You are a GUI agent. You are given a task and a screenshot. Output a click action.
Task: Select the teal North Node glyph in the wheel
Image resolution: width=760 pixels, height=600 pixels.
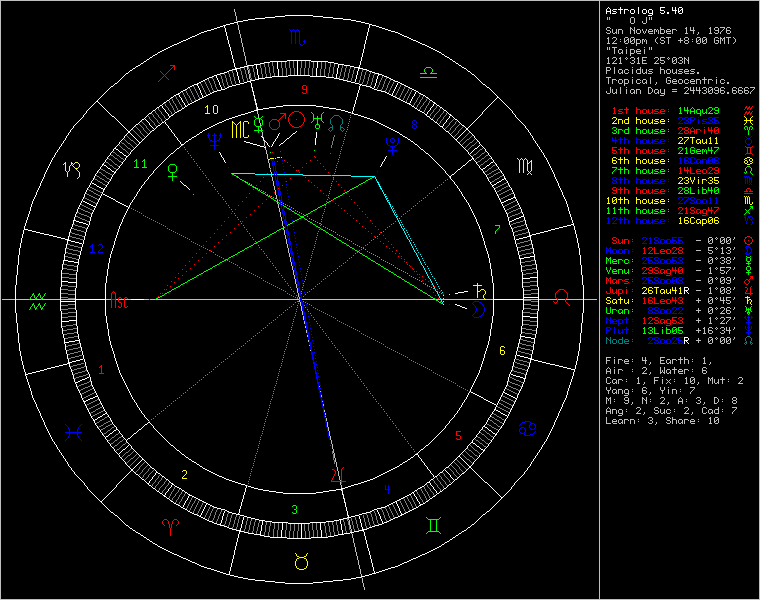point(336,124)
